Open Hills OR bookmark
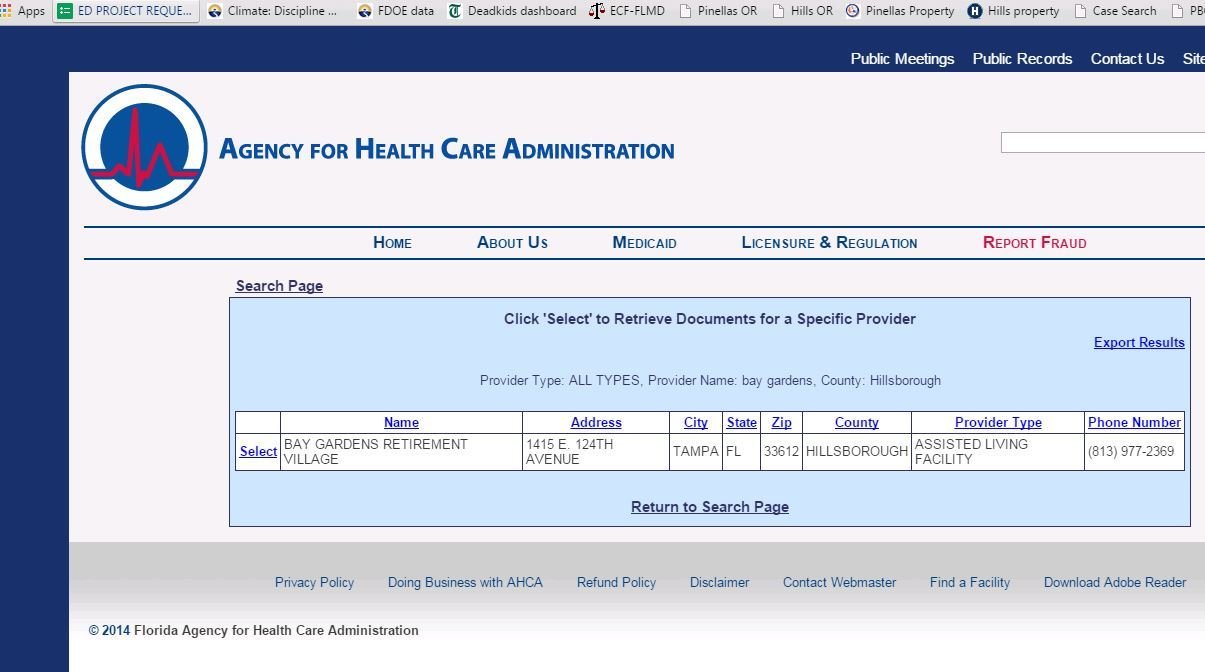 (x=802, y=11)
